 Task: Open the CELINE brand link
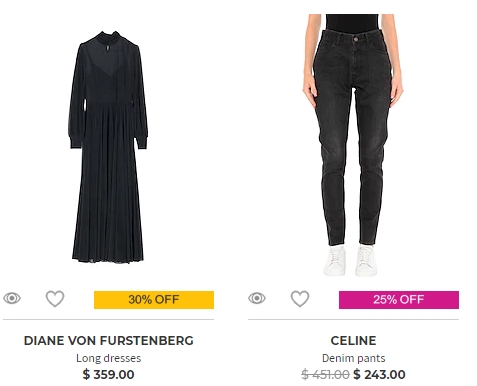353,341
